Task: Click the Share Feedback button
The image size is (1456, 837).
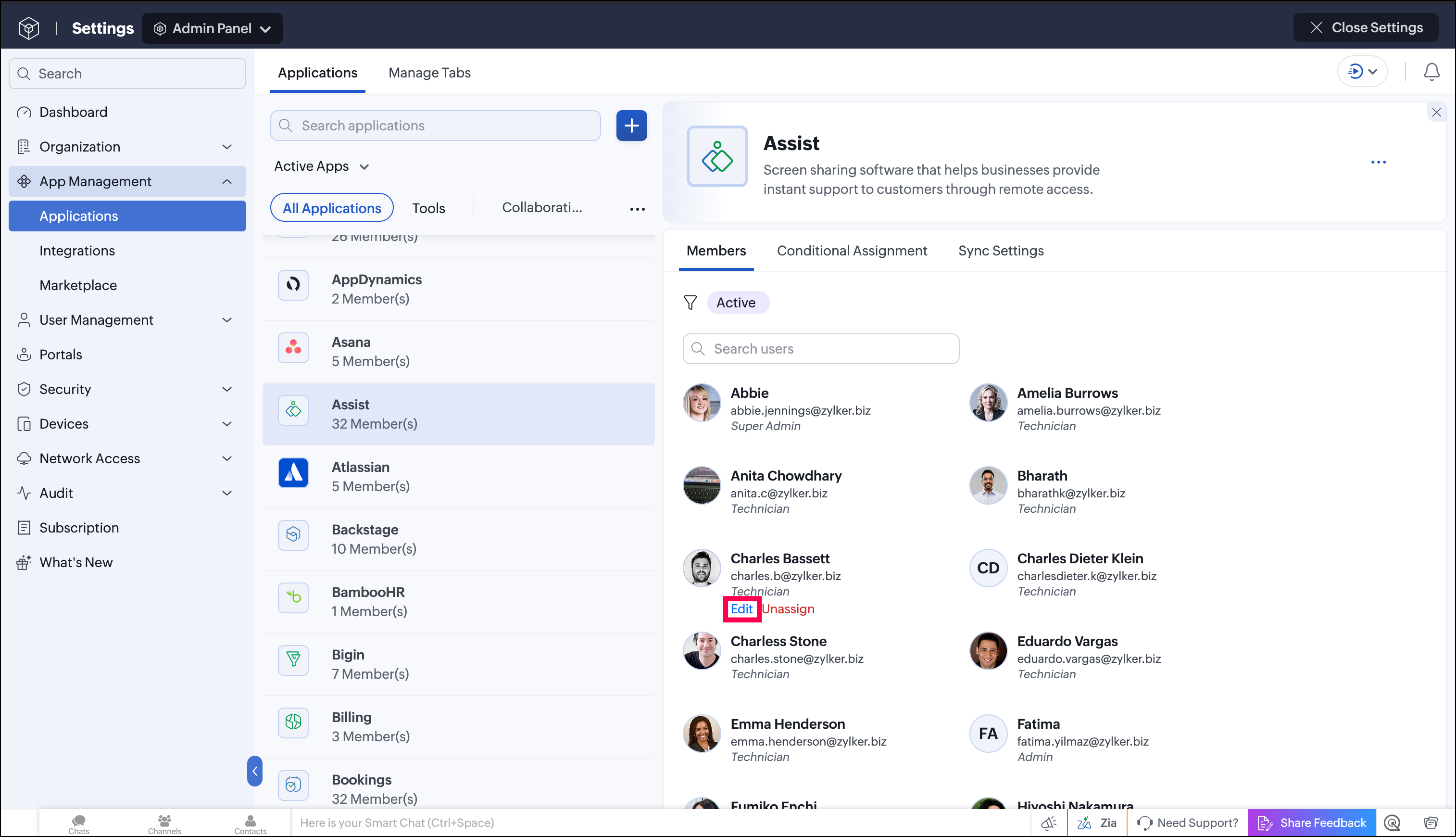Action: click(x=1311, y=823)
